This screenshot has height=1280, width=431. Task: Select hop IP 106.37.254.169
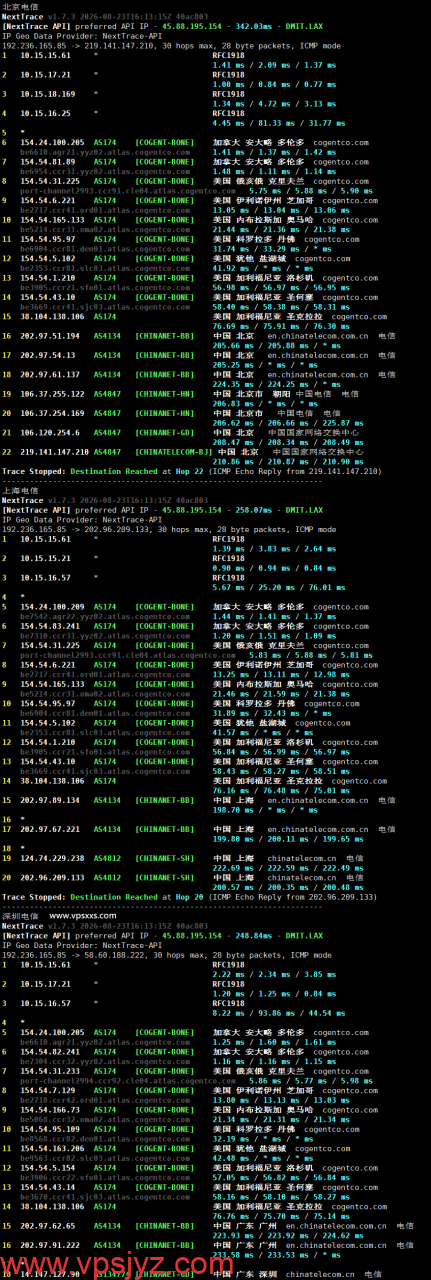[51, 412]
